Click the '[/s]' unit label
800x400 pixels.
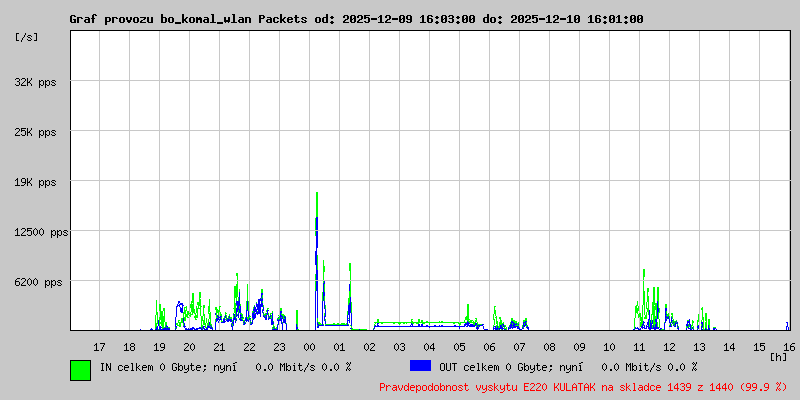pos(26,37)
